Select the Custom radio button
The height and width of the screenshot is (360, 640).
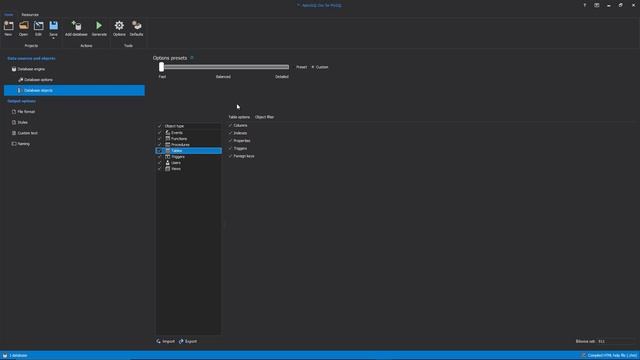coord(320,67)
